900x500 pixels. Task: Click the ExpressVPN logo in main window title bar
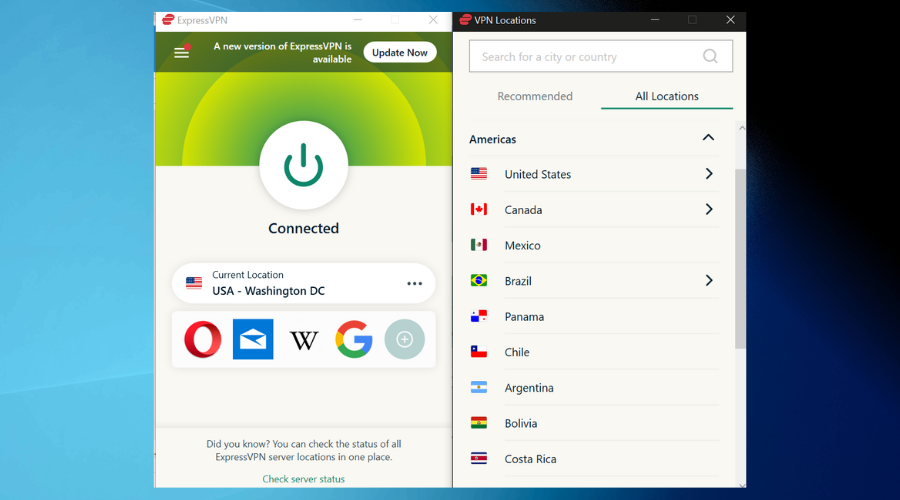(168, 20)
